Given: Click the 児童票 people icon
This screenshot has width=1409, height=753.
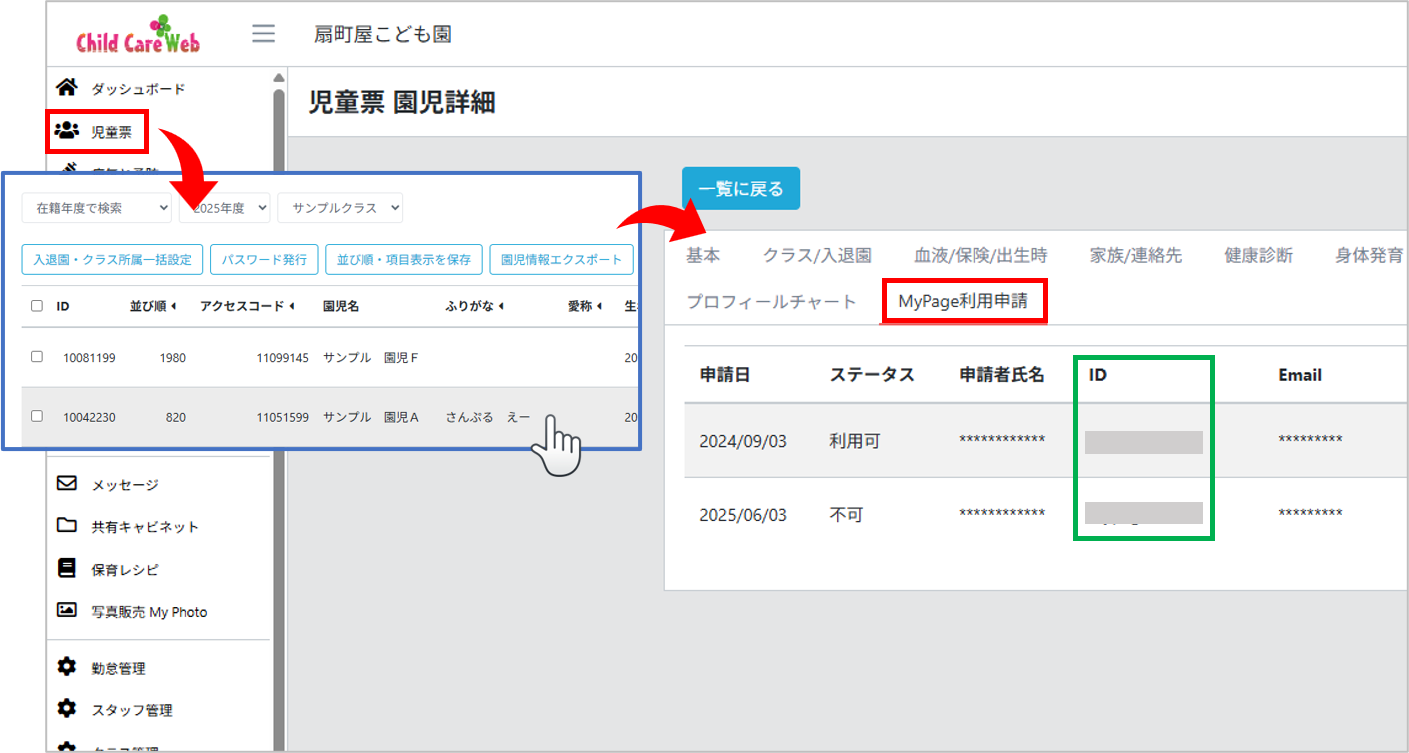Looking at the screenshot, I should coord(67,131).
